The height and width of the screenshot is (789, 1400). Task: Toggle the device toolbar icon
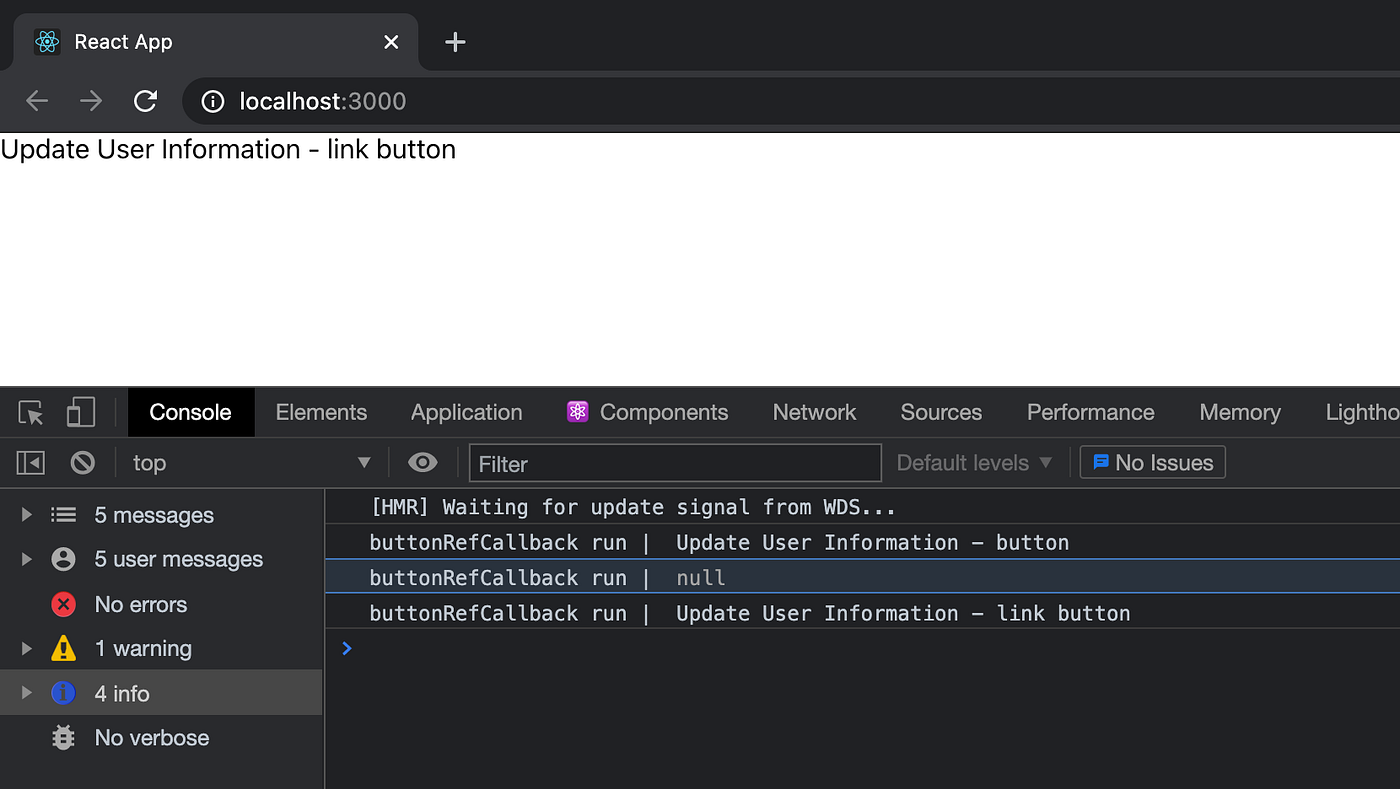coord(80,413)
